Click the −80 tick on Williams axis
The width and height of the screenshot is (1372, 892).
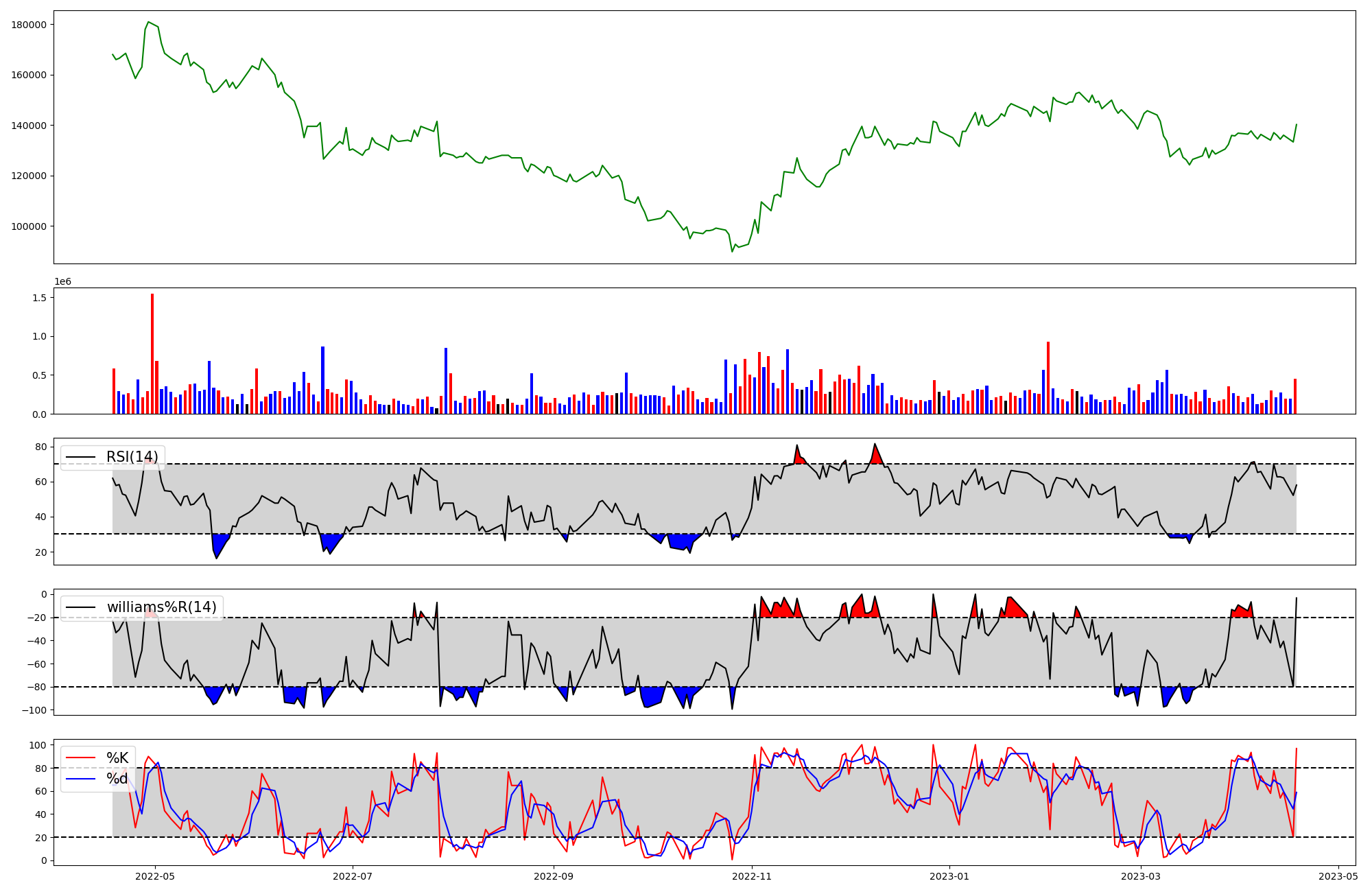coord(37,688)
